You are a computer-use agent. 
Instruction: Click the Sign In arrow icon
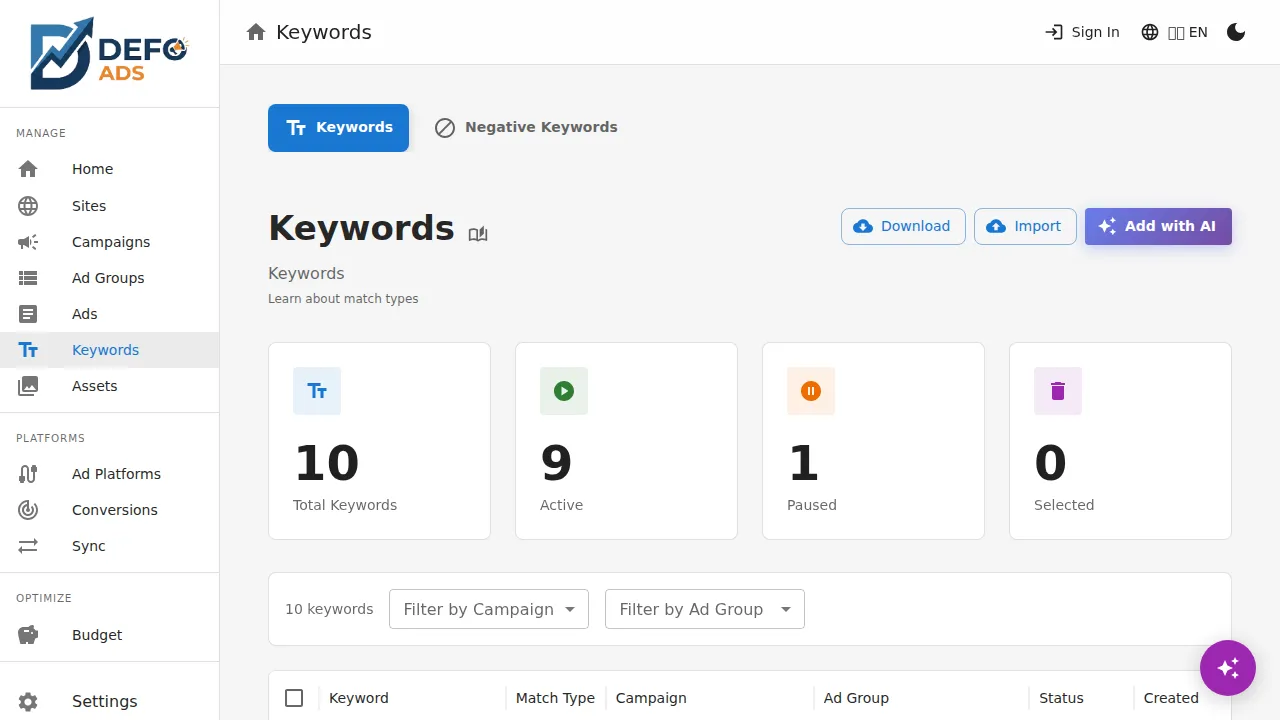(x=1054, y=32)
